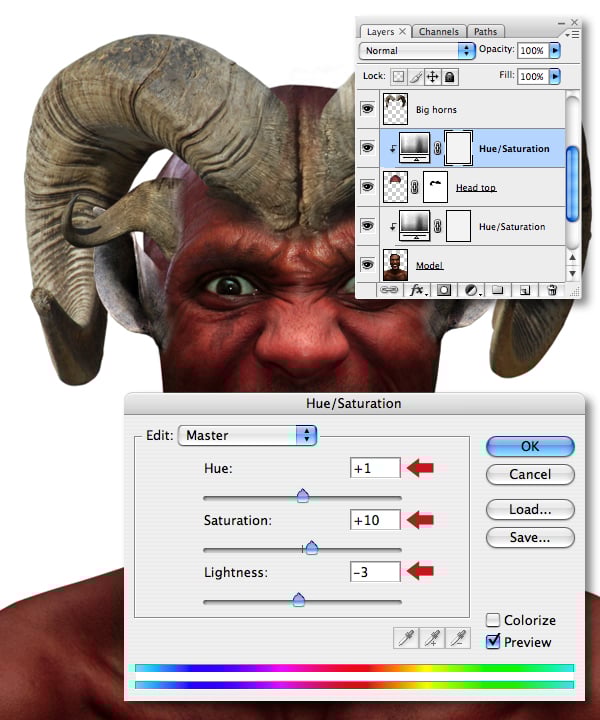The height and width of the screenshot is (720, 600).
Task: Open the fx layer style menu
Action: pos(417,290)
